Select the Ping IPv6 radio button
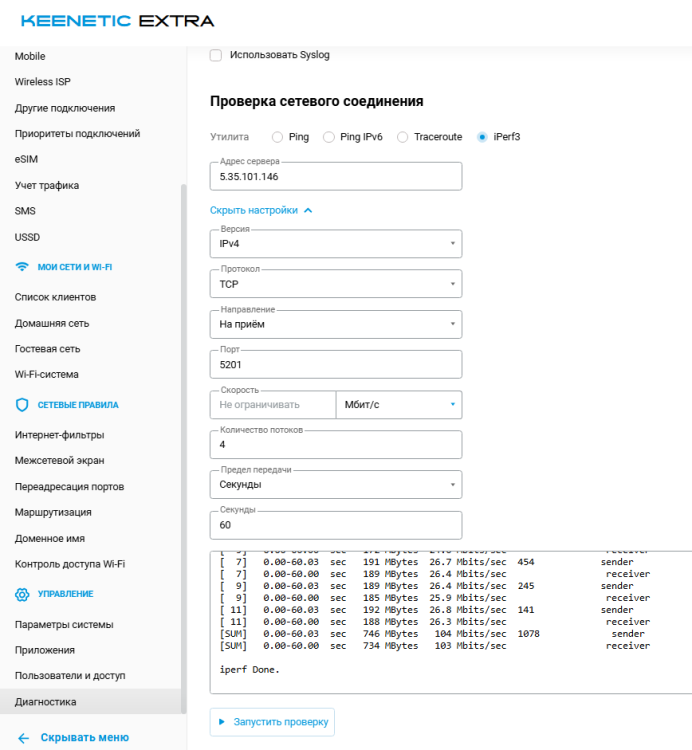The width and height of the screenshot is (692, 750). (x=329, y=137)
